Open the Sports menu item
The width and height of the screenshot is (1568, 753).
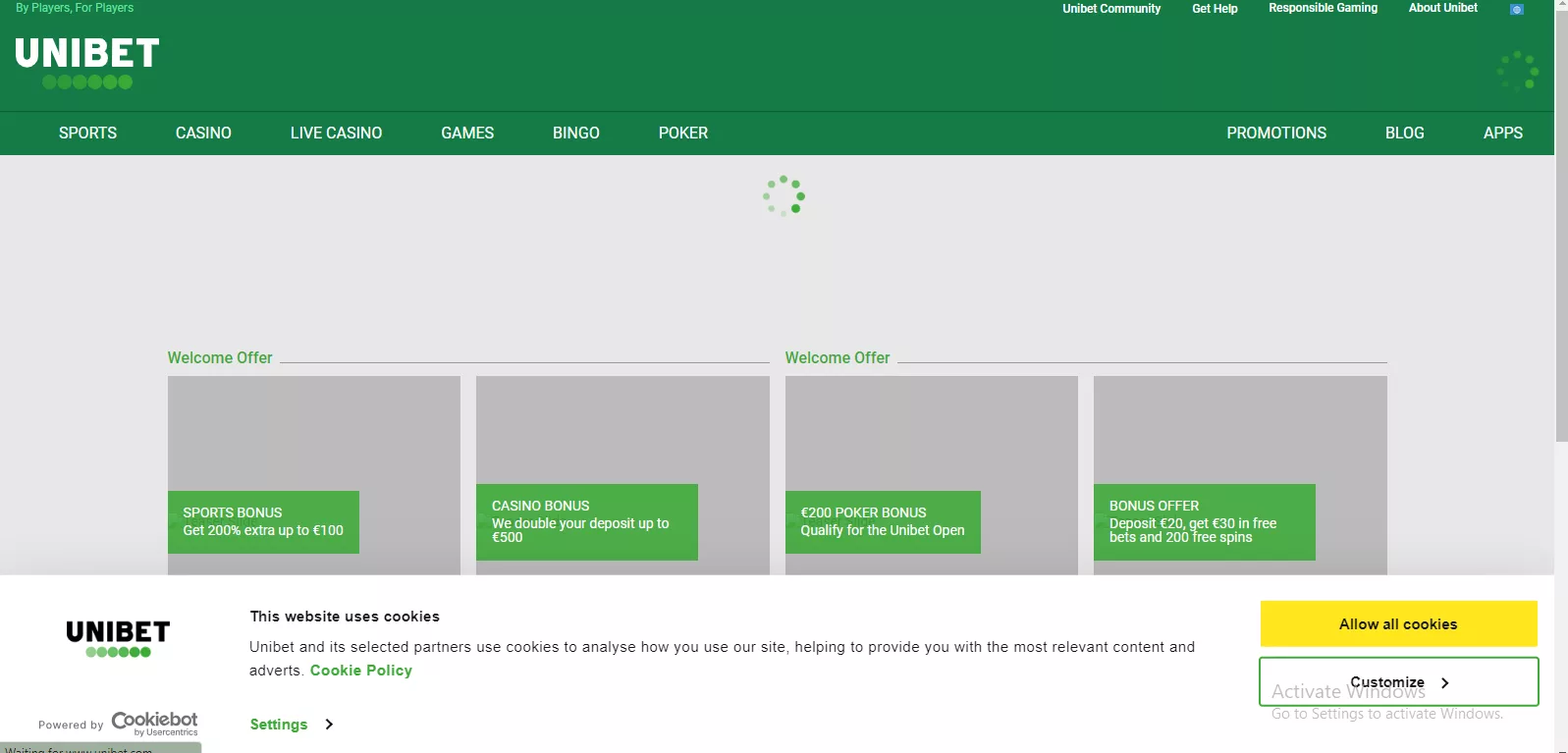pyautogui.click(x=87, y=133)
